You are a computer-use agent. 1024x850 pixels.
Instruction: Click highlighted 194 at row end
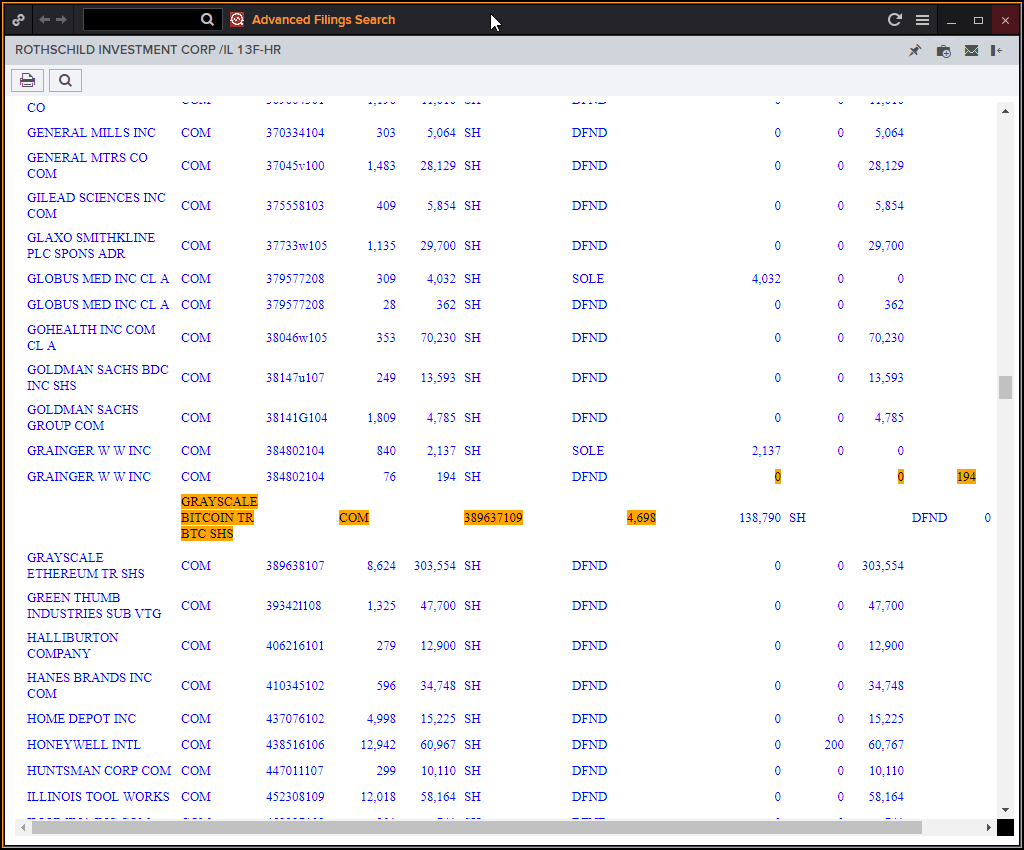966,477
